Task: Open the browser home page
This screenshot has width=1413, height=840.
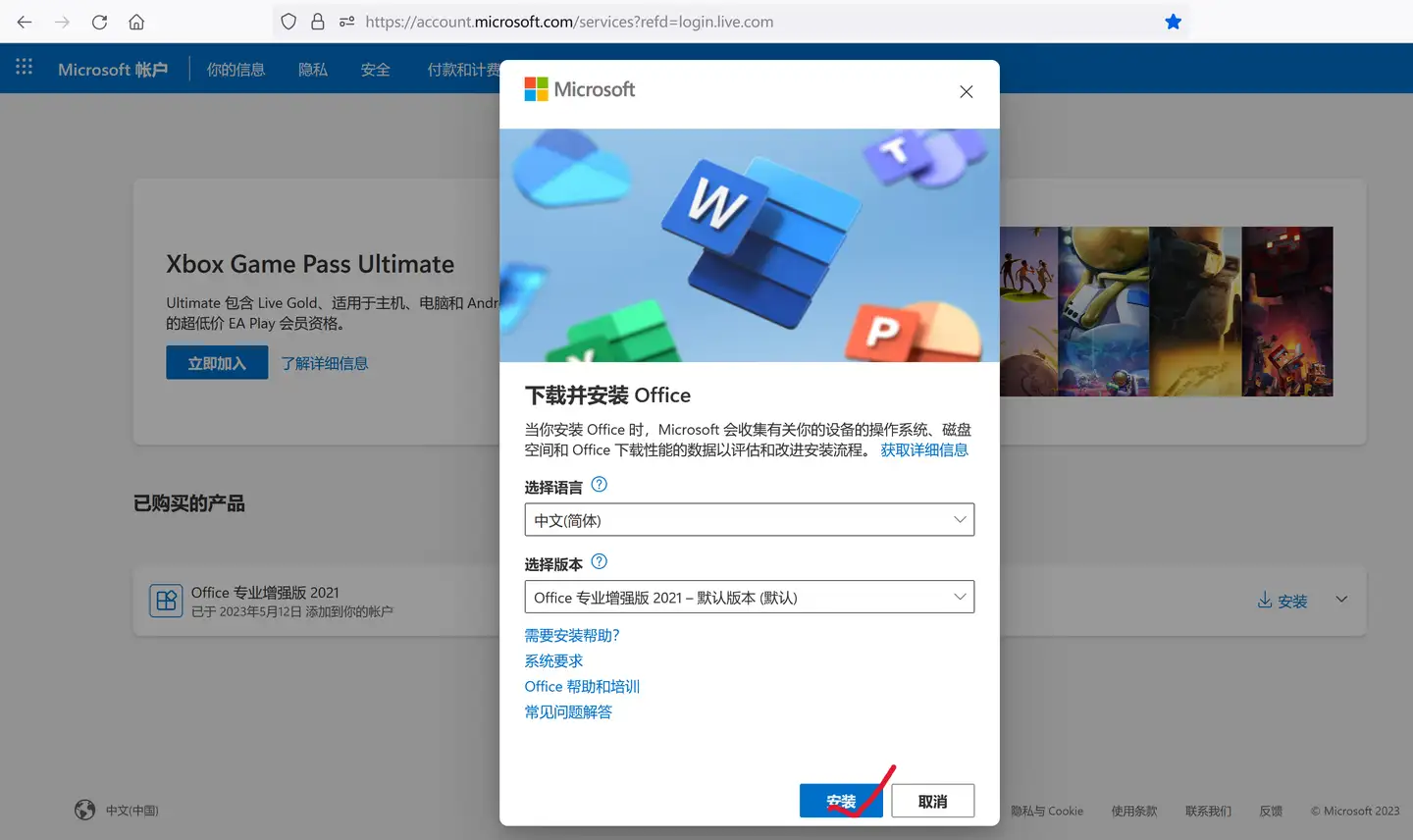Action: pyautogui.click(x=136, y=22)
